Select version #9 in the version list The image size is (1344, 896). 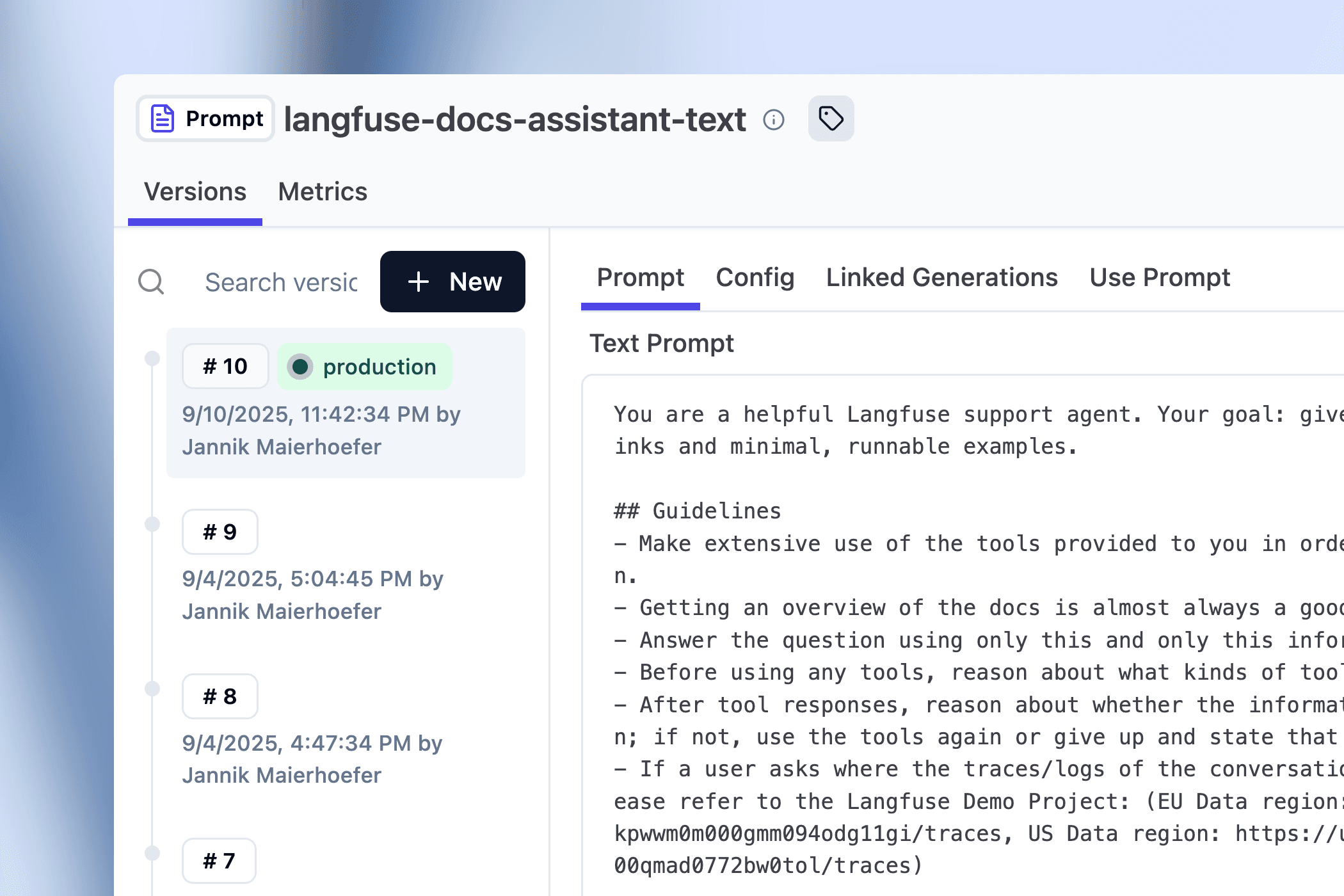[x=220, y=531]
